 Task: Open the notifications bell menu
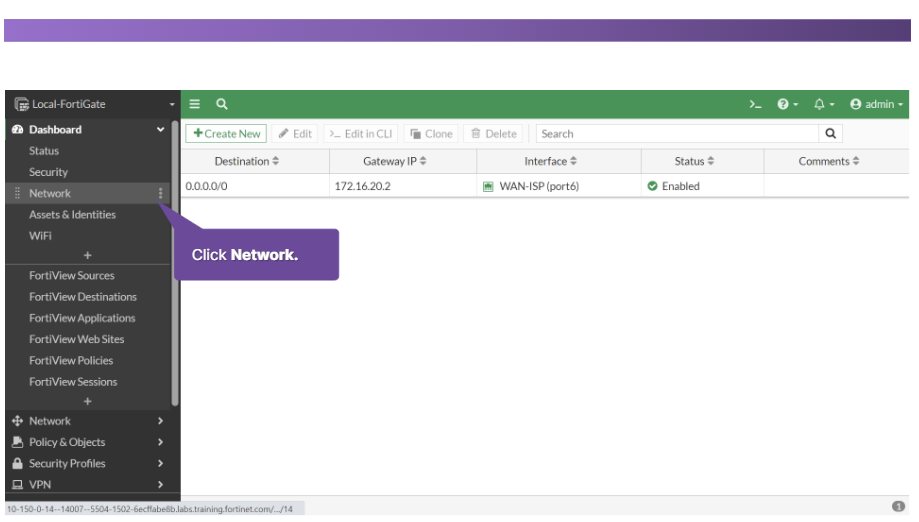[823, 104]
